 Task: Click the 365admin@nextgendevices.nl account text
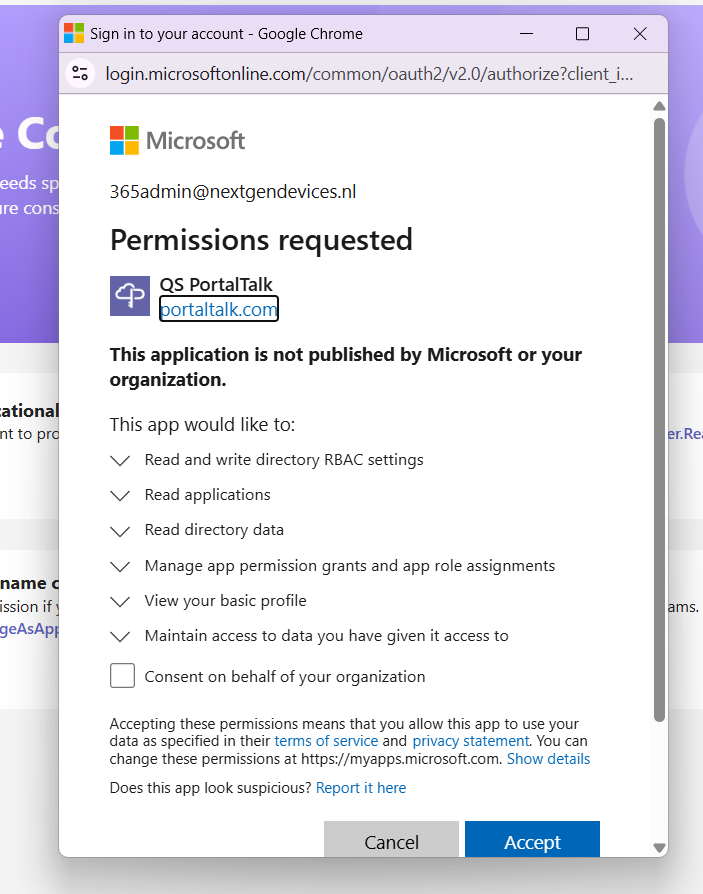[233, 192]
